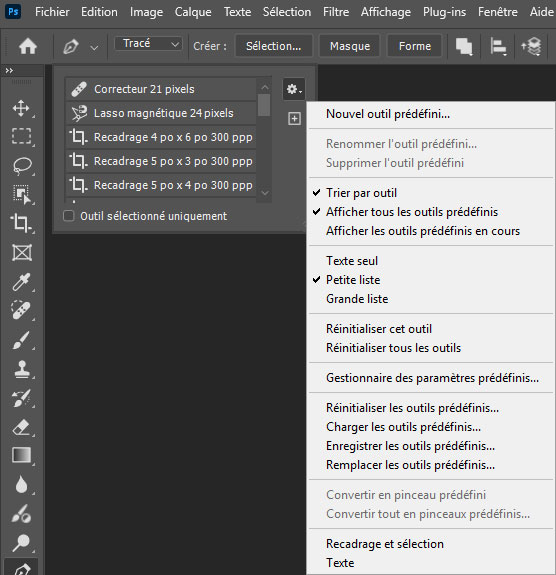Open the Calque menu

[193, 12]
